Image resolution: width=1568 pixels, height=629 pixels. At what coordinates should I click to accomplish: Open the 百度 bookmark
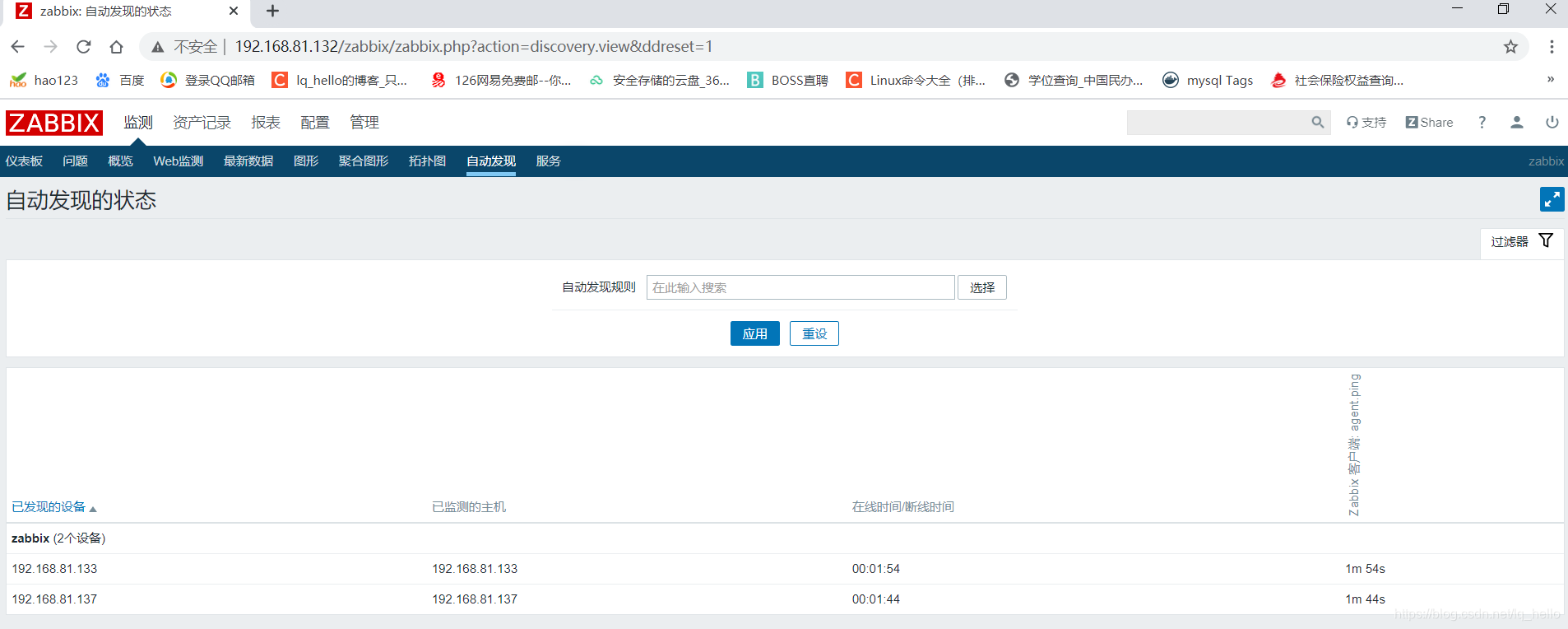pyautogui.click(x=120, y=80)
